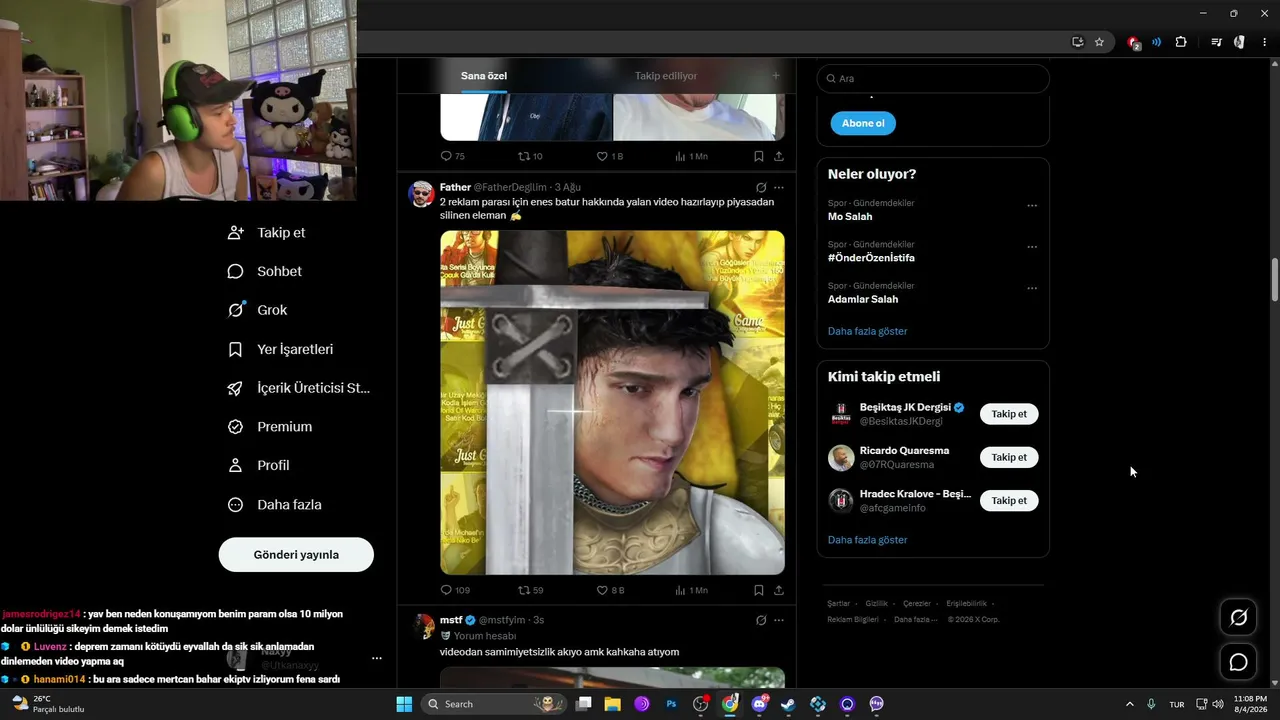Share the Father post
This screenshot has width=1280, height=720.
click(x=779, y=590)
